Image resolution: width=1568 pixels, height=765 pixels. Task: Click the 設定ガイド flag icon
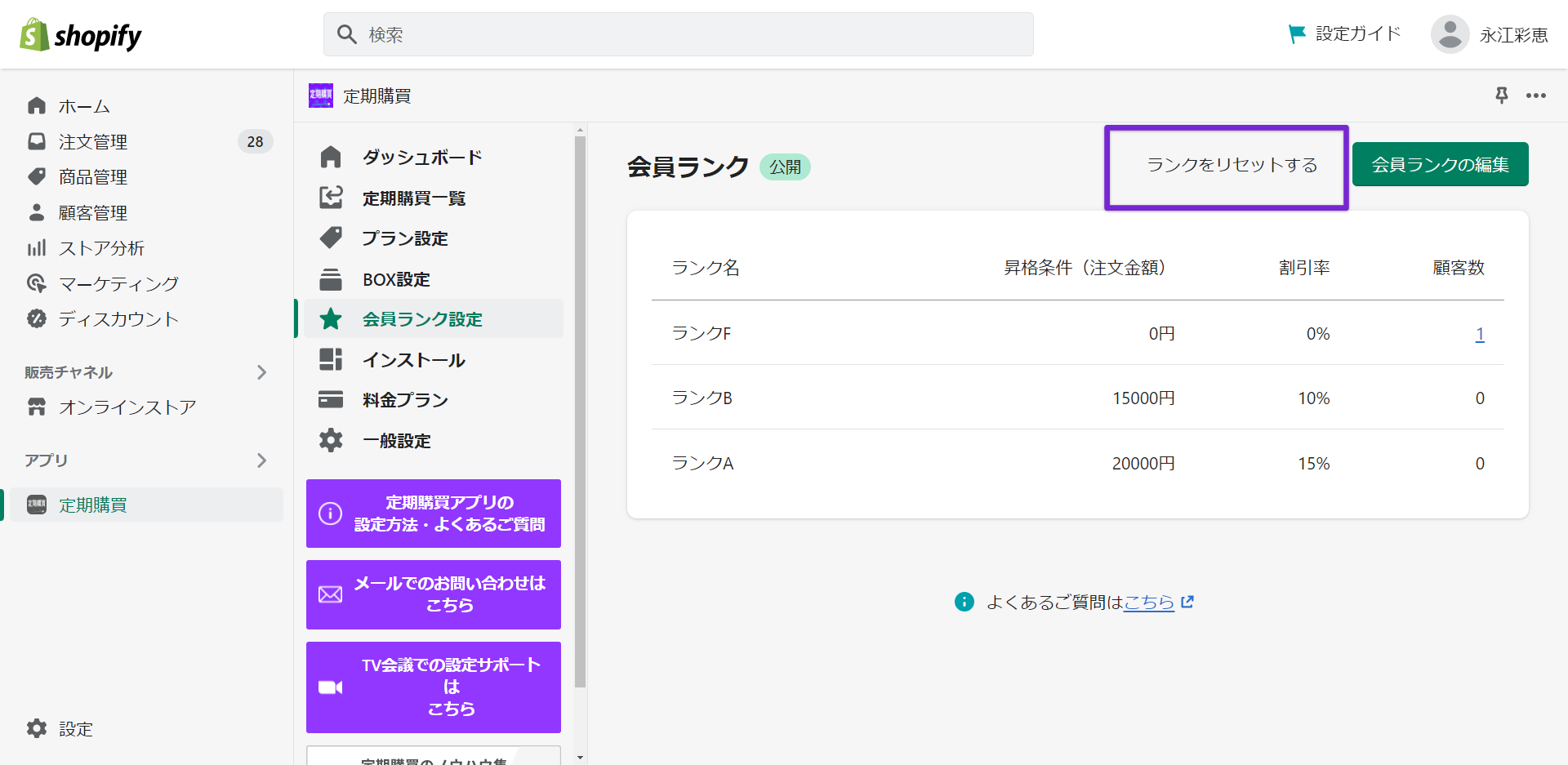click(x=1296, y=33)
